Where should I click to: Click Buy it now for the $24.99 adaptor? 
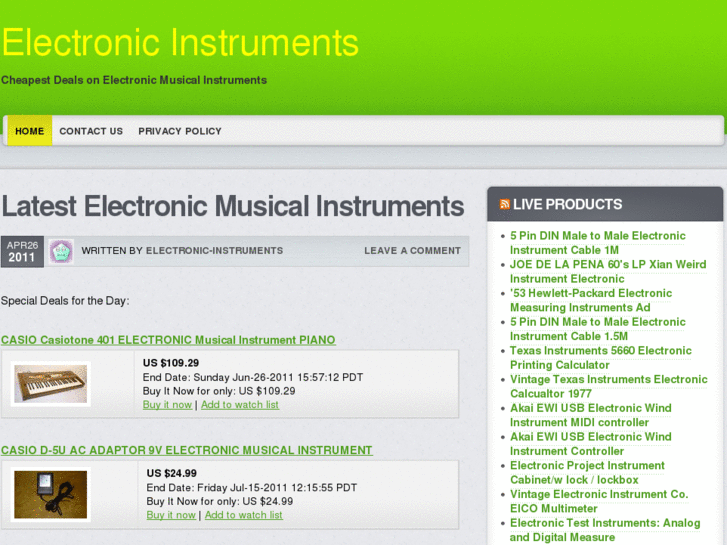click(x=171, y=515)
